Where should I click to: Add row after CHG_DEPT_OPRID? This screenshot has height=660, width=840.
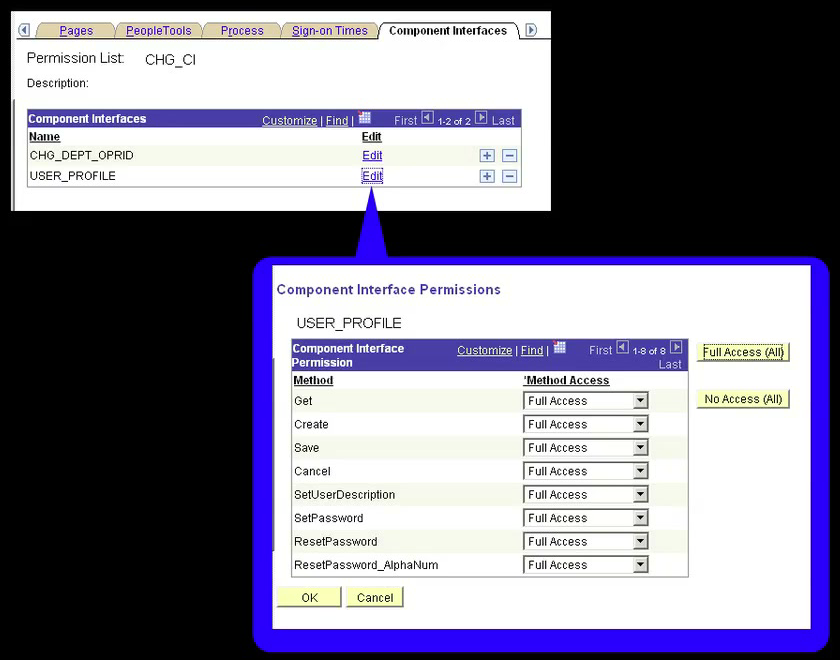pos(487,156)
